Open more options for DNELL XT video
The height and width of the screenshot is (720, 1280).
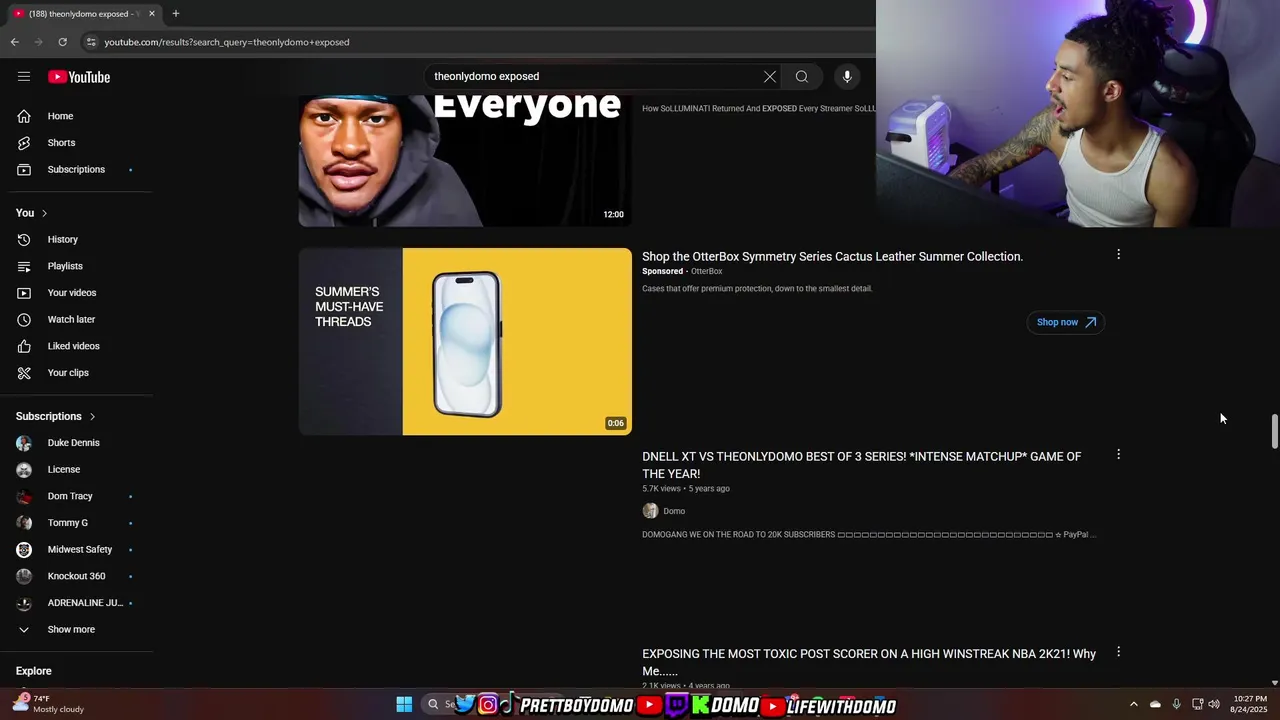point(1118,455)
